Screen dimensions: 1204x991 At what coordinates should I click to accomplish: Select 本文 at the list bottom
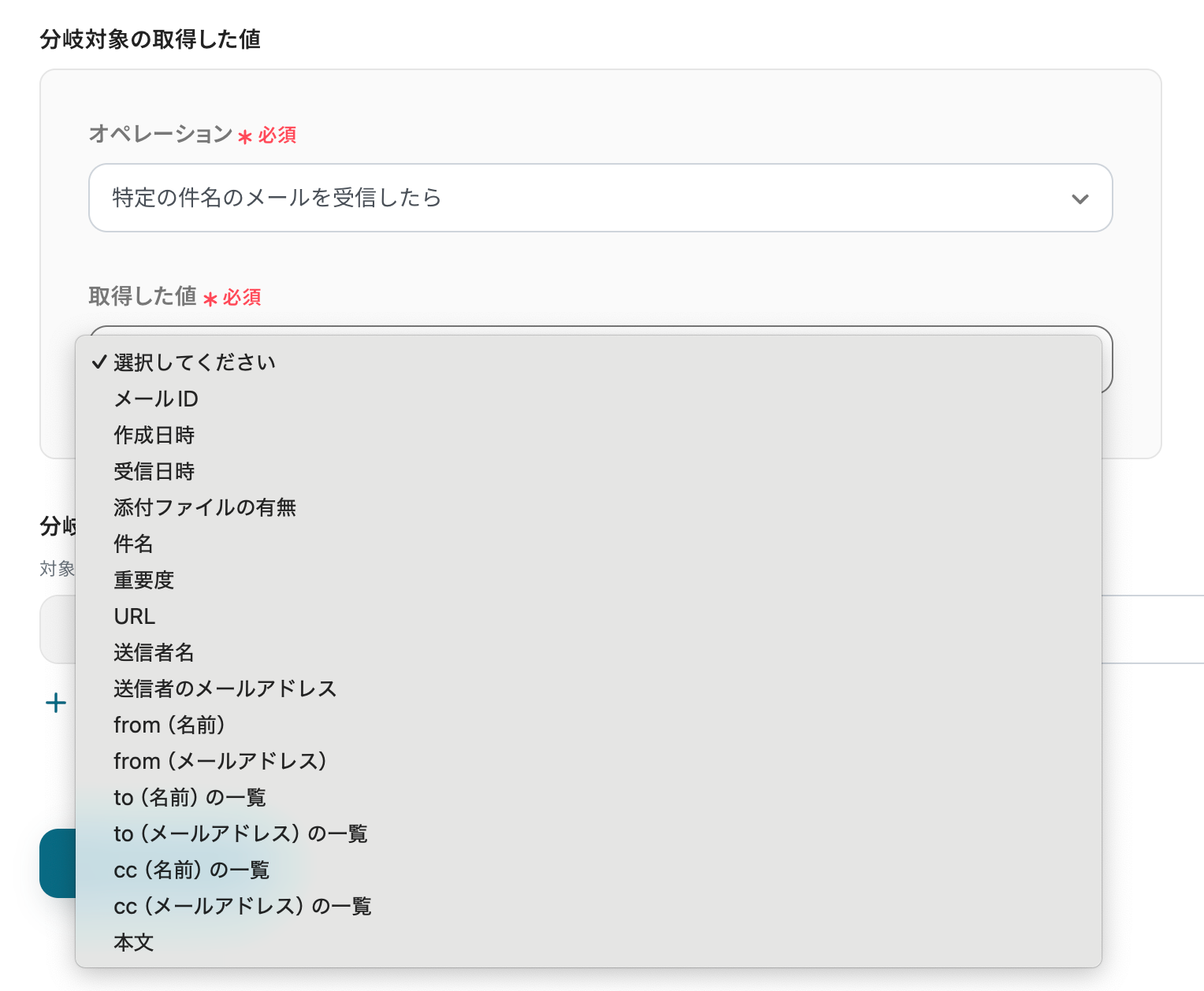133,942
